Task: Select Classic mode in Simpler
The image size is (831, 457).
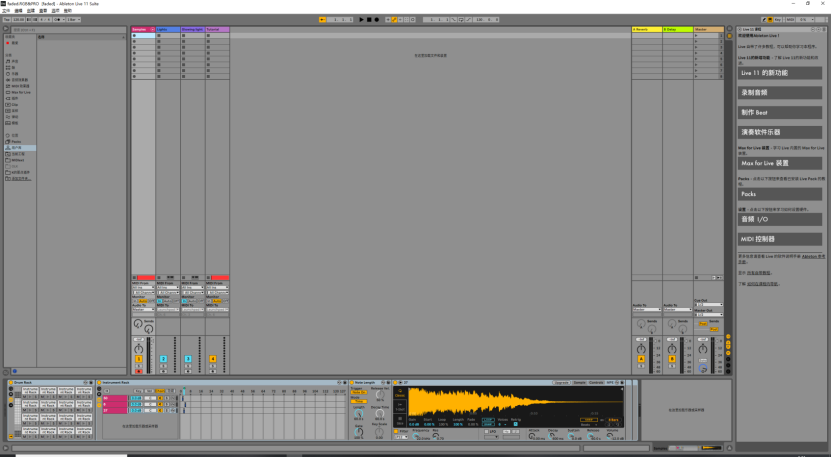Action: [400, 393]
